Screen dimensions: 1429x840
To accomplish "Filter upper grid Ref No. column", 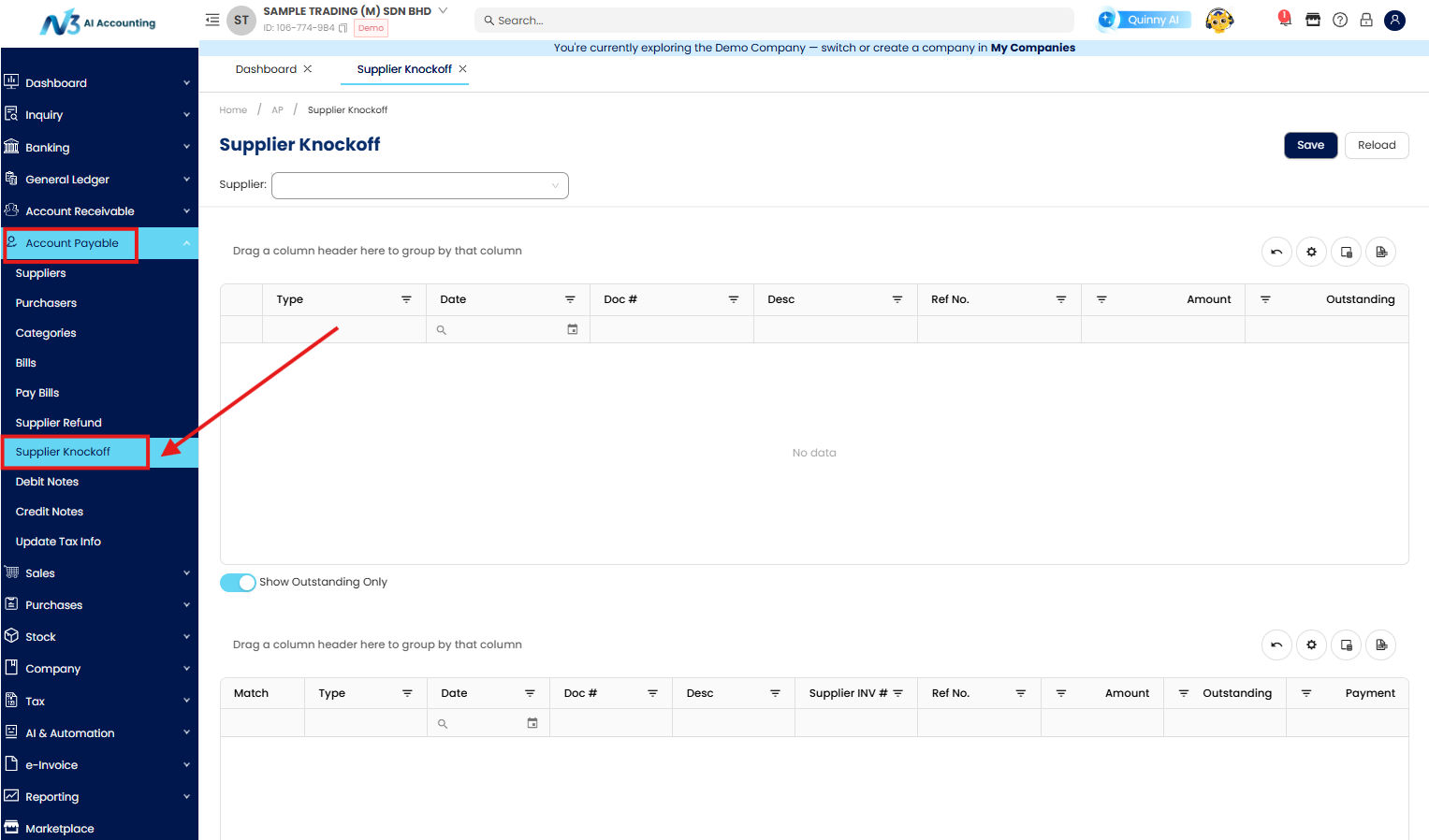I will 1061,299.
